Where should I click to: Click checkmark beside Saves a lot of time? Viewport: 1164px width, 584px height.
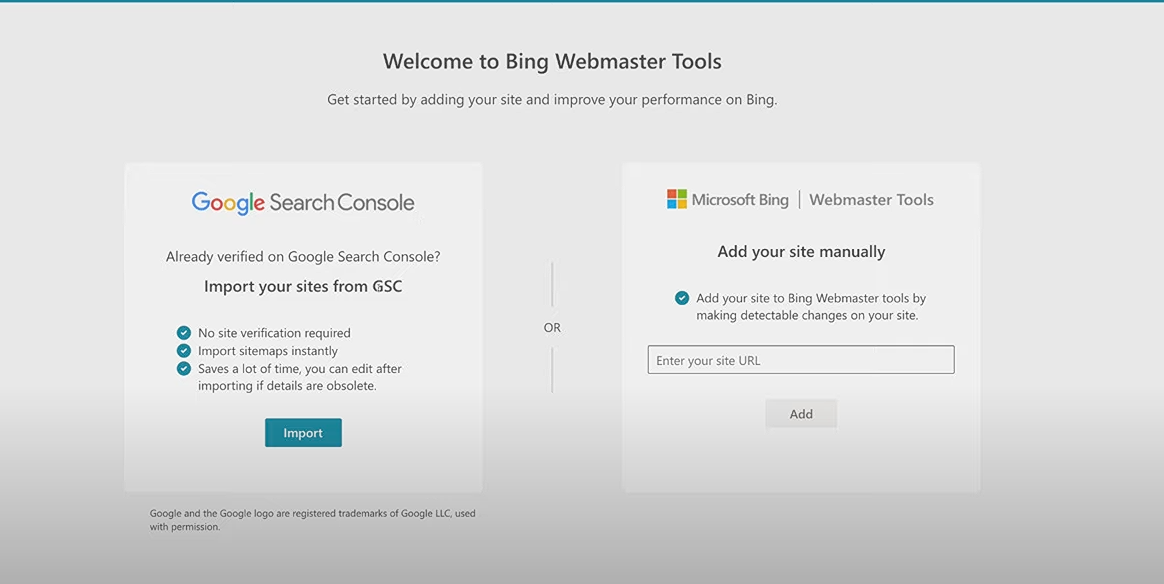click(x=184, y=369)
